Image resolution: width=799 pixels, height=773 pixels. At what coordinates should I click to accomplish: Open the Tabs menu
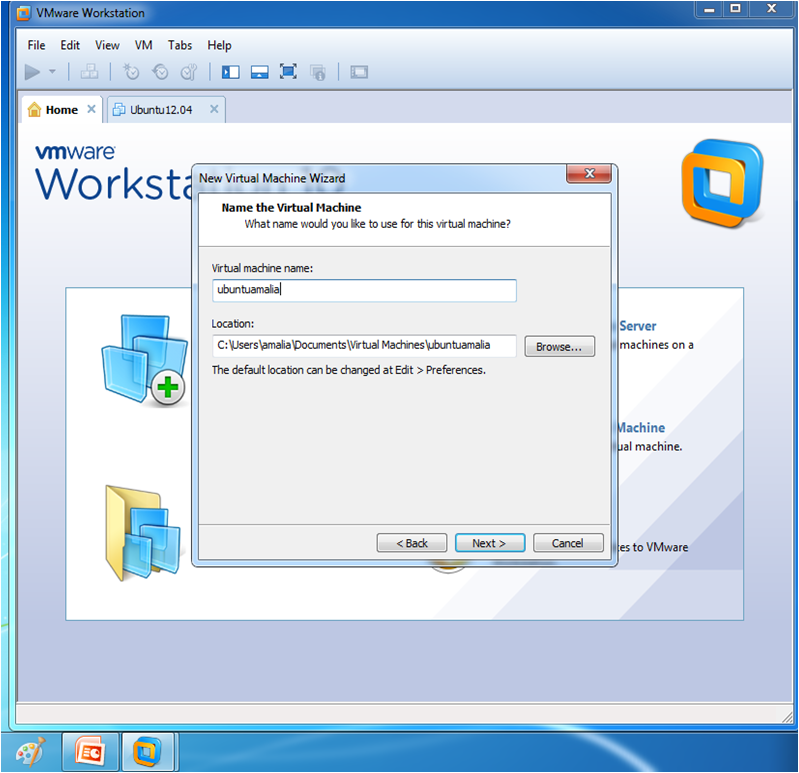(x=180, y=45)
